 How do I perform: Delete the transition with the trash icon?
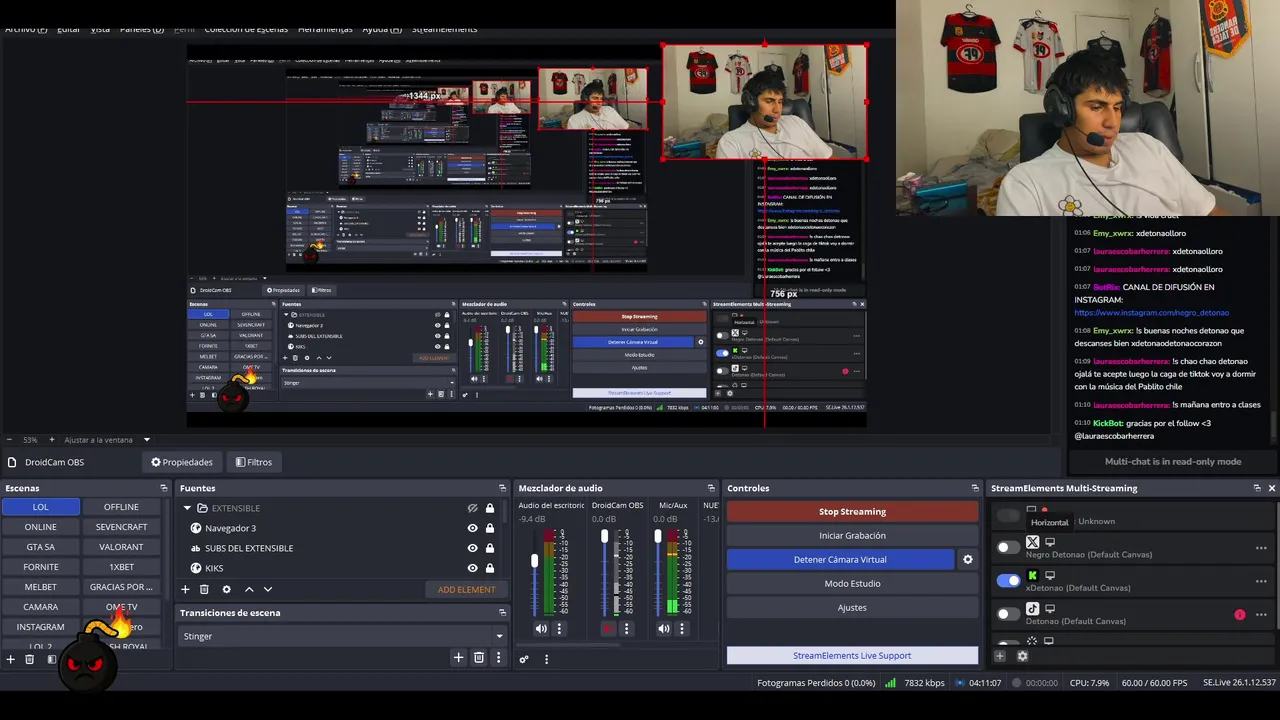pyautogui.click(x=479, y=657)
